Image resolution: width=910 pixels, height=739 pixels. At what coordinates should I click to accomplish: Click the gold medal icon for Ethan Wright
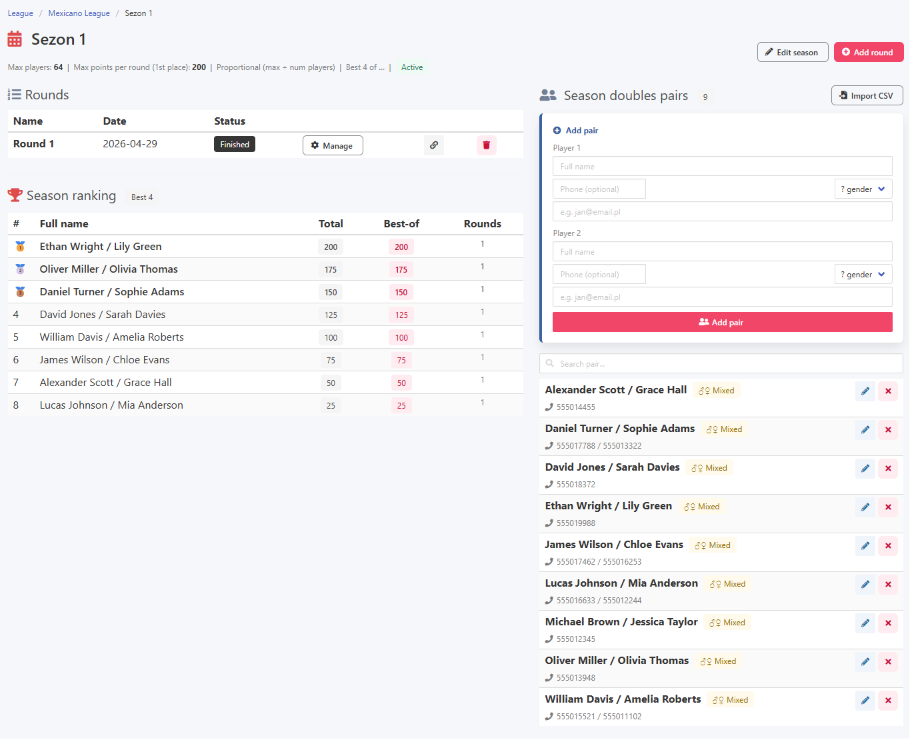(x=20, y=246)
